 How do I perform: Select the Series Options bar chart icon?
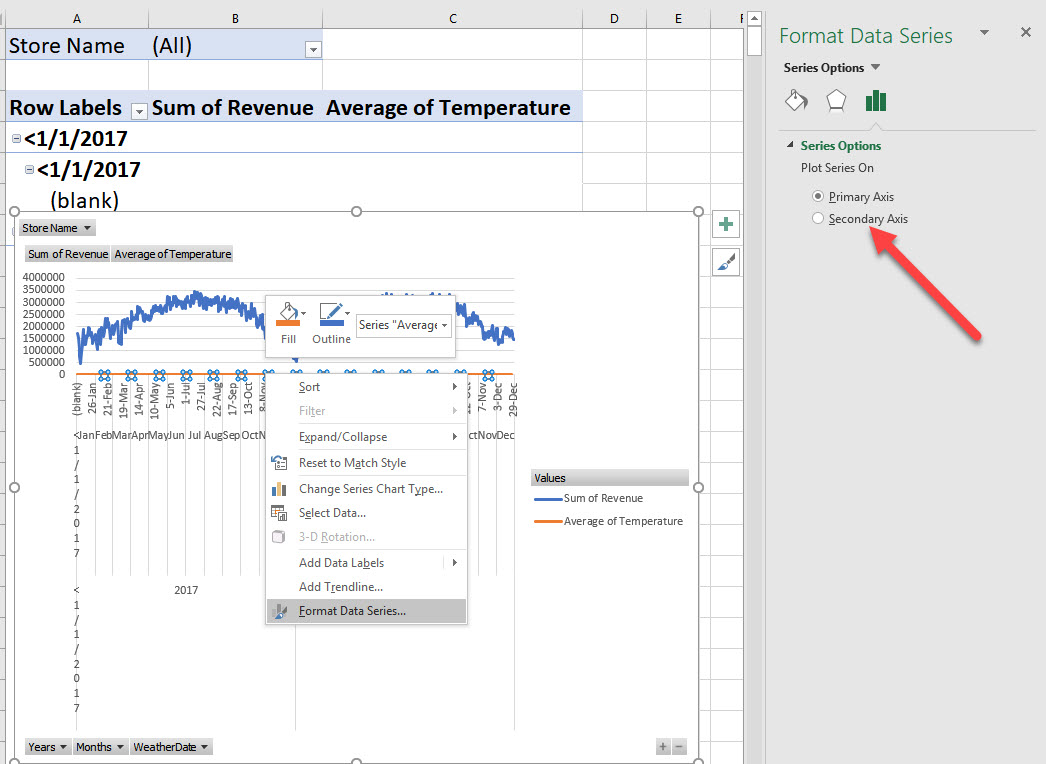(876, 101)
